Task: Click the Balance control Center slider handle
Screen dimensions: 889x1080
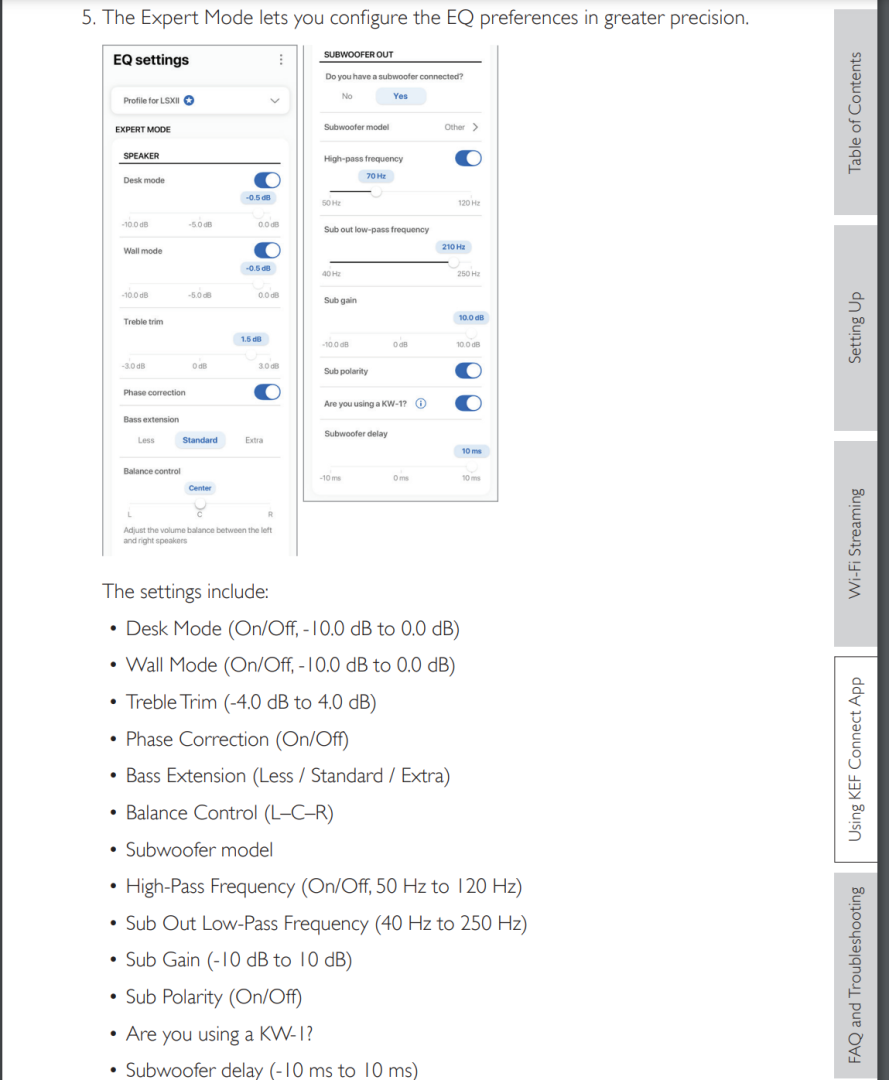Action: [200, 505]
